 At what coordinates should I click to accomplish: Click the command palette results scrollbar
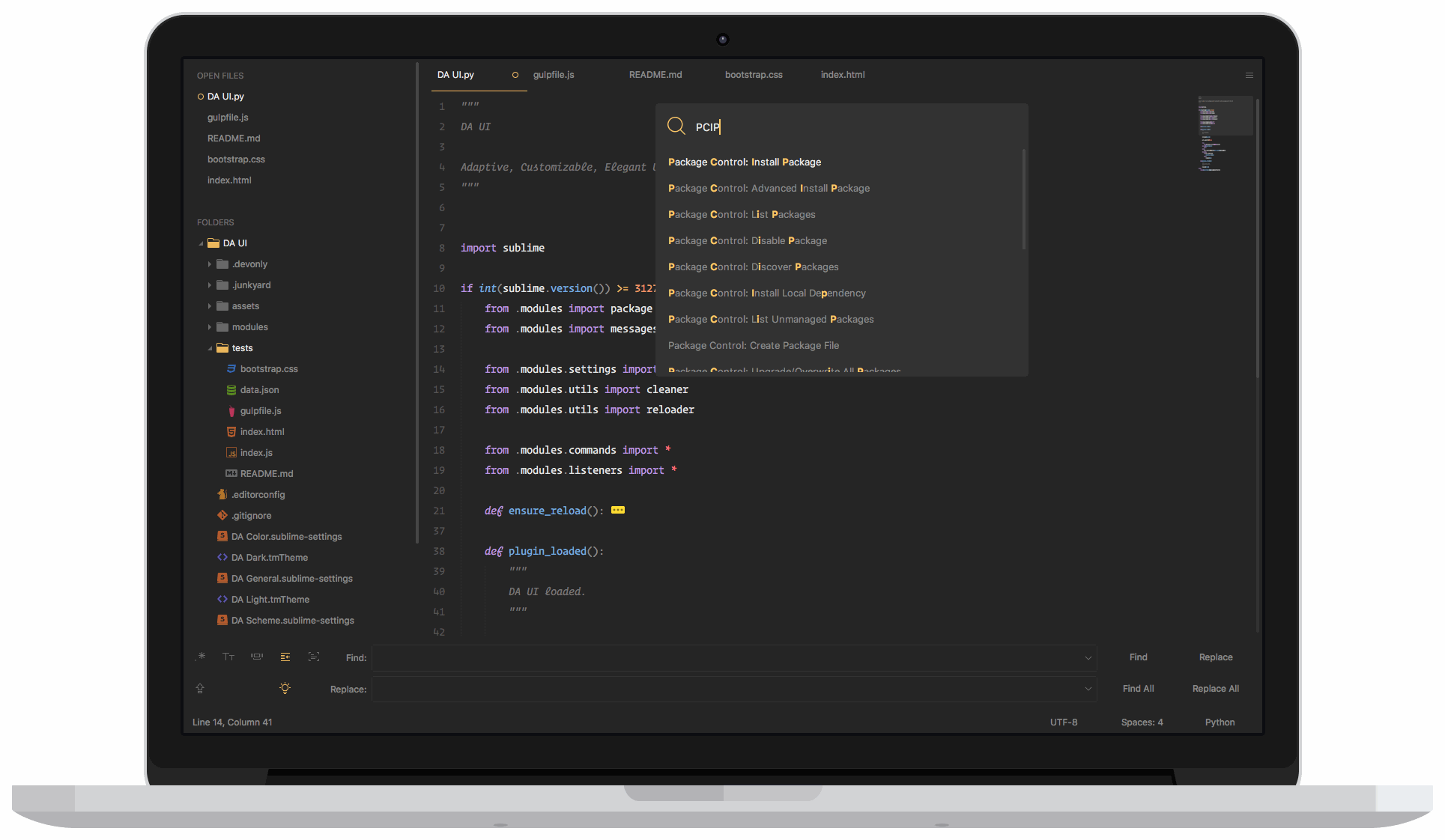pos(1024,199)
